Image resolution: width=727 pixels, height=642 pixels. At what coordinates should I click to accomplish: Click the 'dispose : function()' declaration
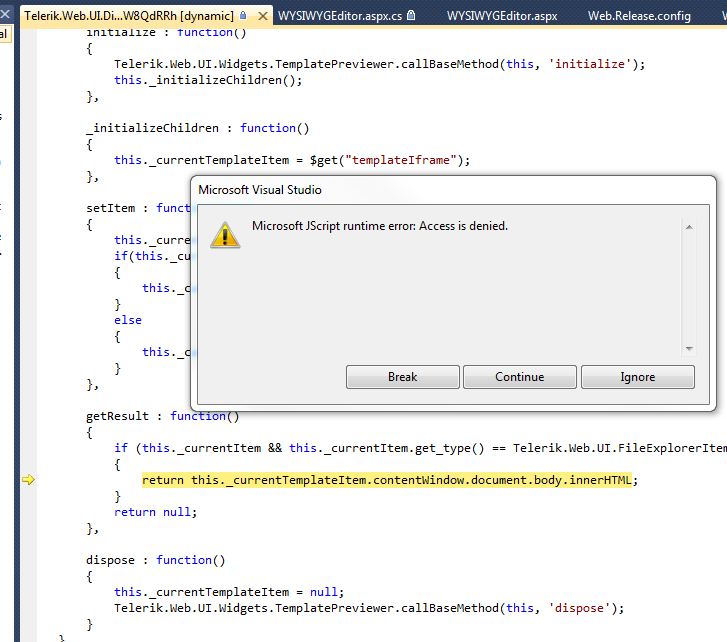click(156, 560)
